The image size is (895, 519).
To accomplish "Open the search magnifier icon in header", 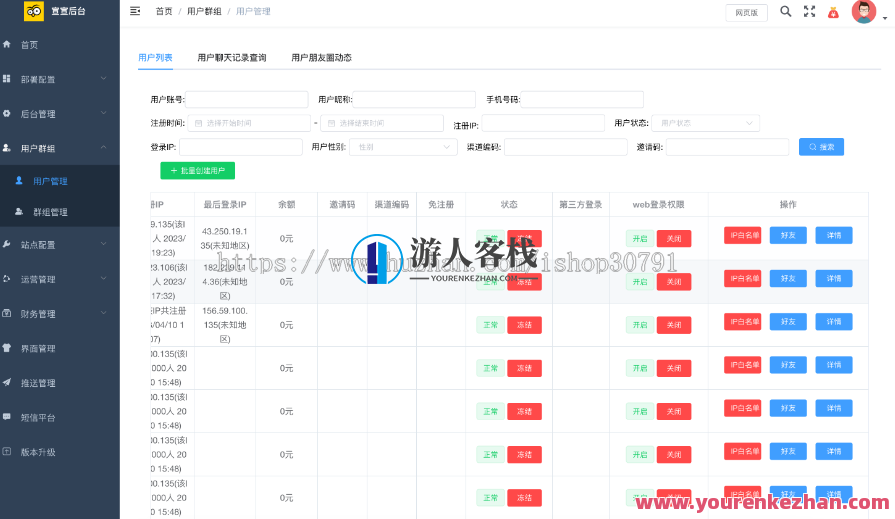I will 786,11.
